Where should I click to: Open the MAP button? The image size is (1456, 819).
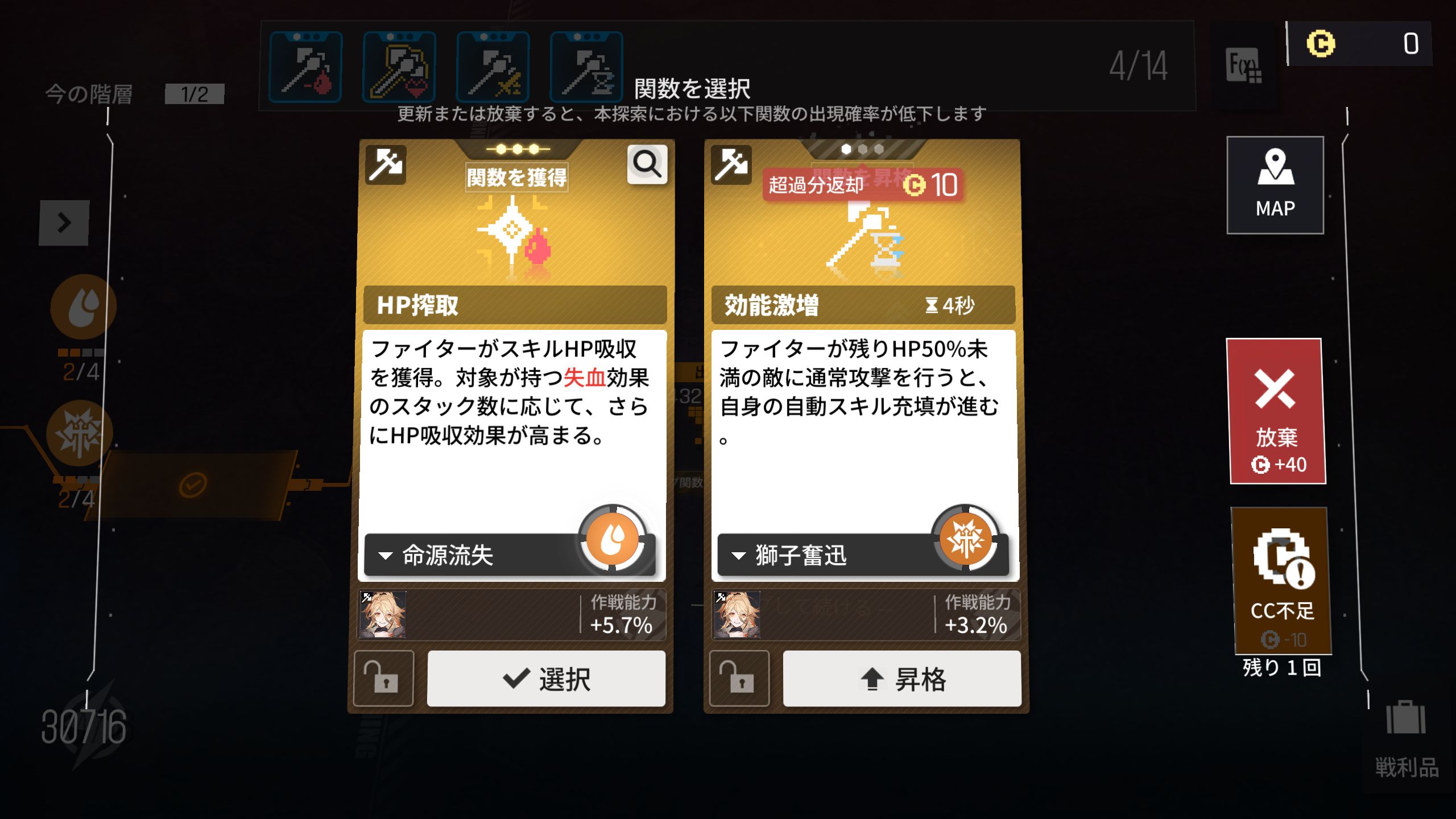click(x=1275, y=185)
